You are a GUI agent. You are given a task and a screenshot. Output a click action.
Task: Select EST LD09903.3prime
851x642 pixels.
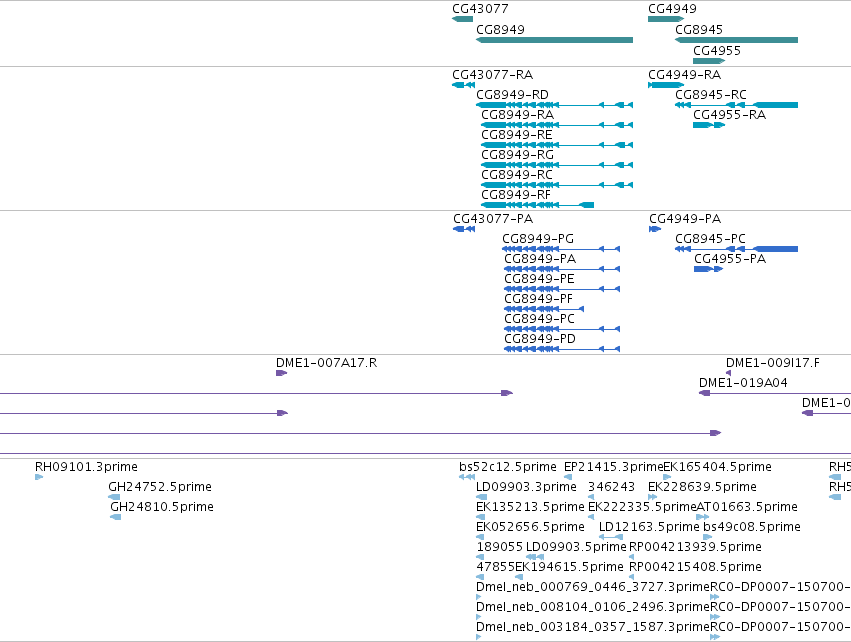coord(481,498)
